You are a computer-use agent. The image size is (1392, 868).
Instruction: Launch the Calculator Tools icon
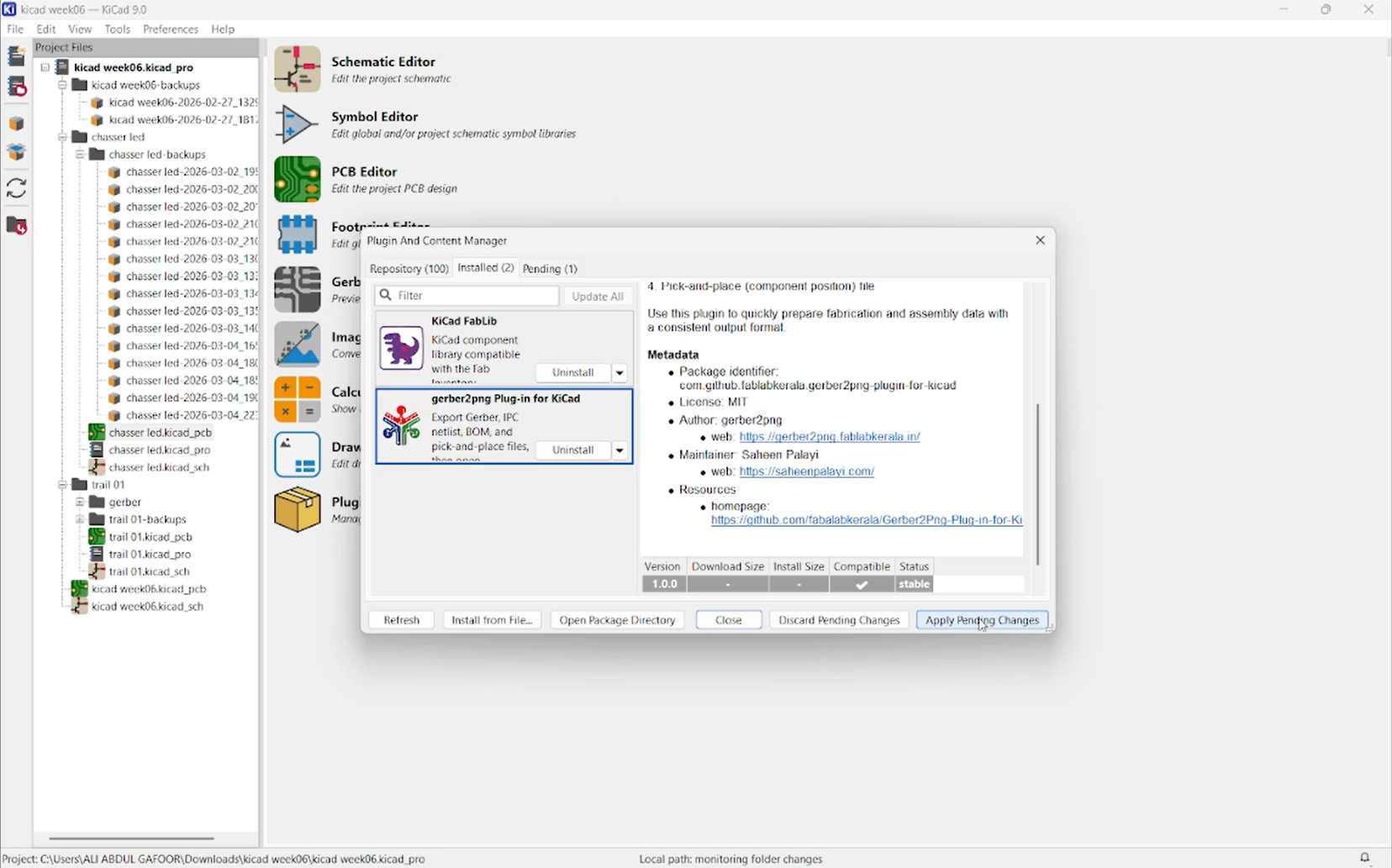pos(297,399)
